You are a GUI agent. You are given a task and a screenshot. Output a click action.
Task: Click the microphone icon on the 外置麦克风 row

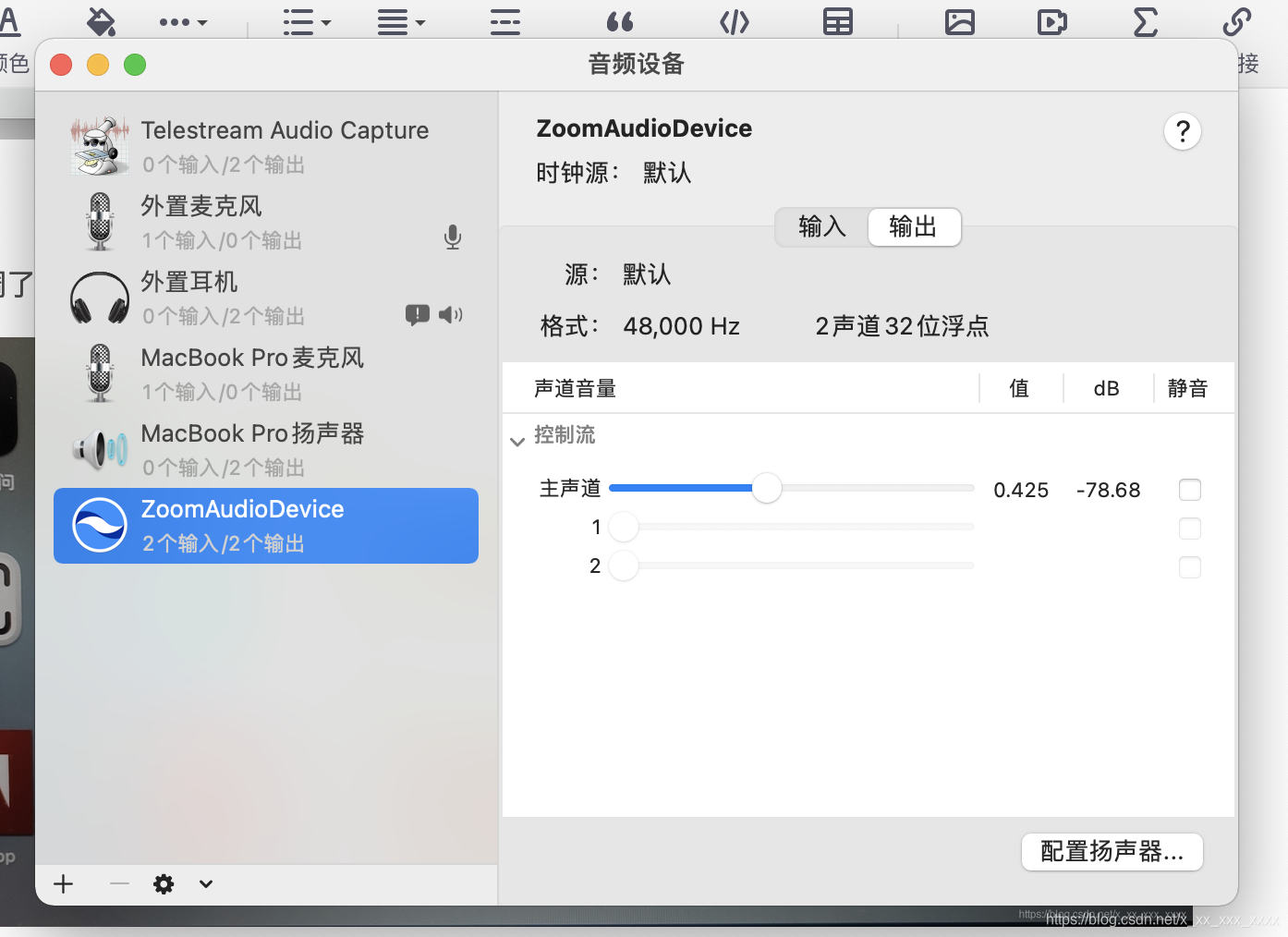coord(453,237)
